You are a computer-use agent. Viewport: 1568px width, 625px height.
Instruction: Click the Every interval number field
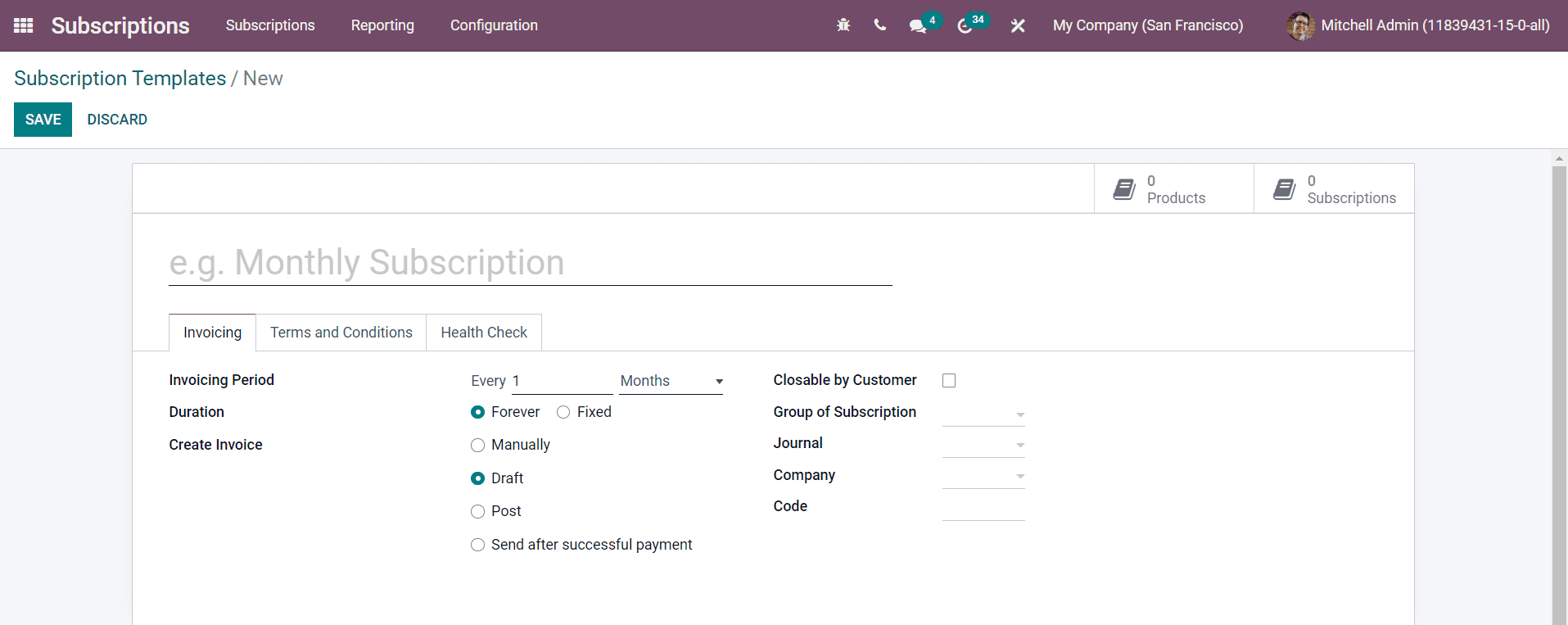point(562,381)
